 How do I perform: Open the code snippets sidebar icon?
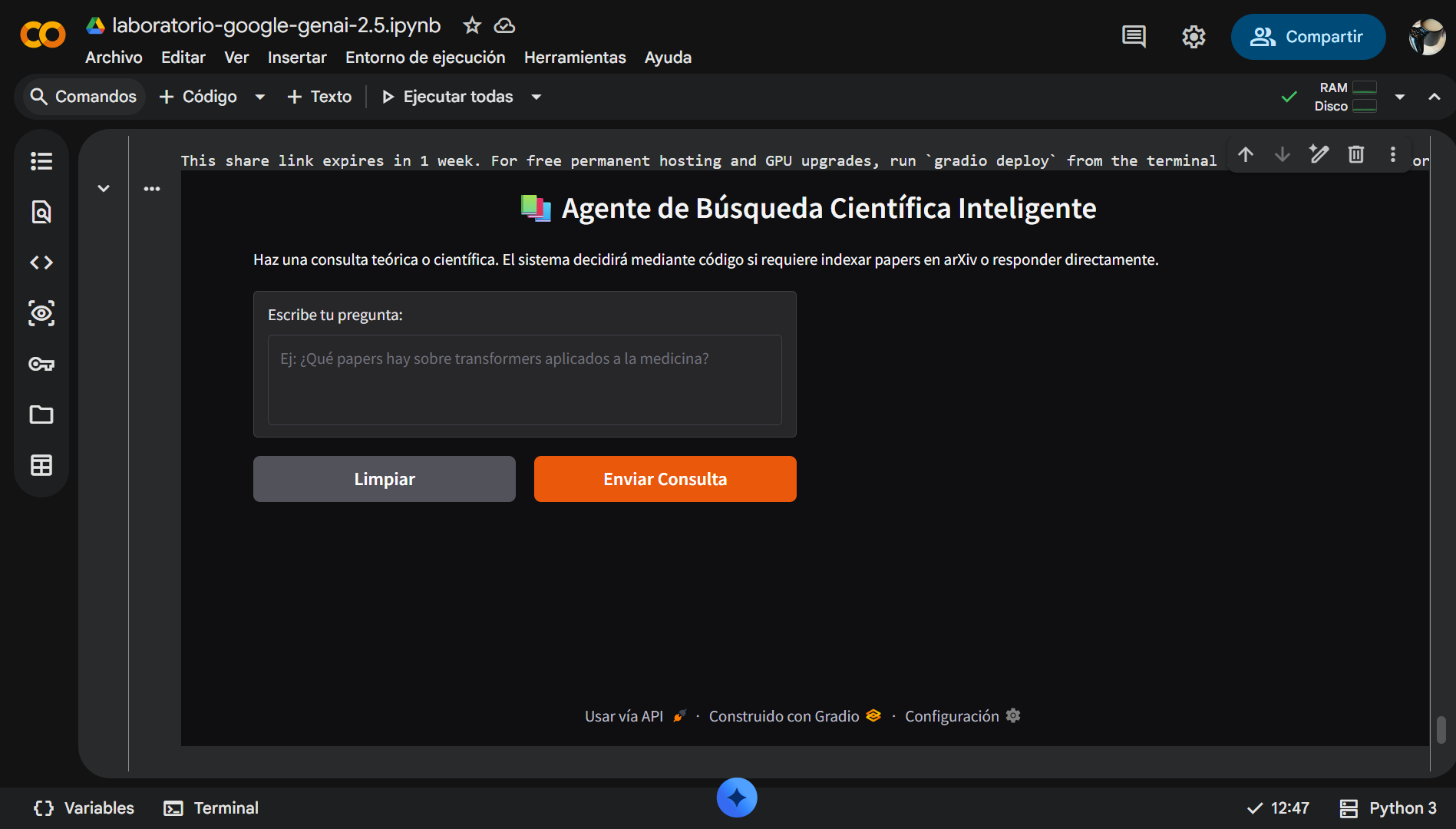point(41,263)
